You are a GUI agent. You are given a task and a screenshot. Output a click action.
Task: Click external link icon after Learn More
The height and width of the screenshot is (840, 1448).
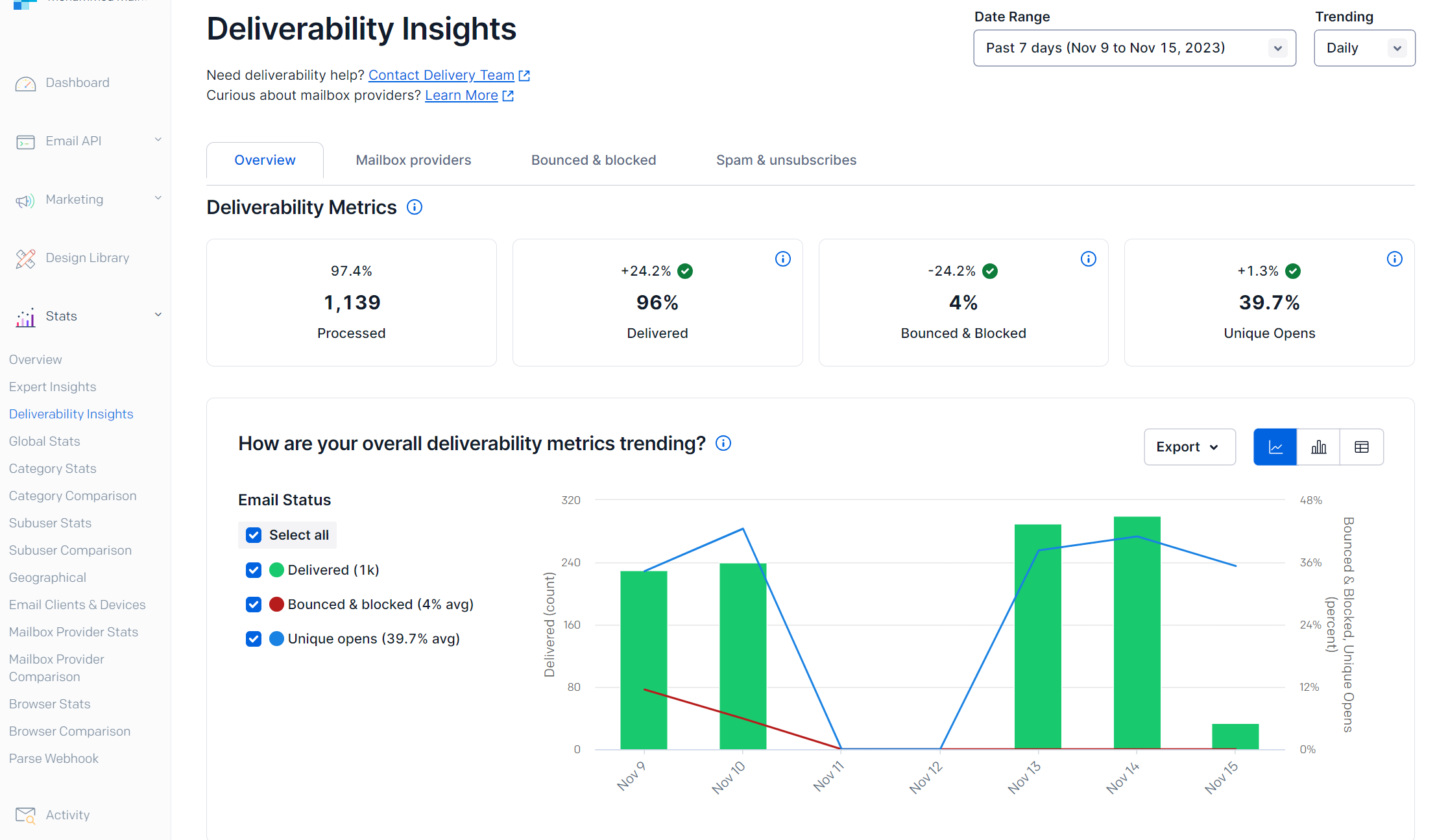[508, 96]
